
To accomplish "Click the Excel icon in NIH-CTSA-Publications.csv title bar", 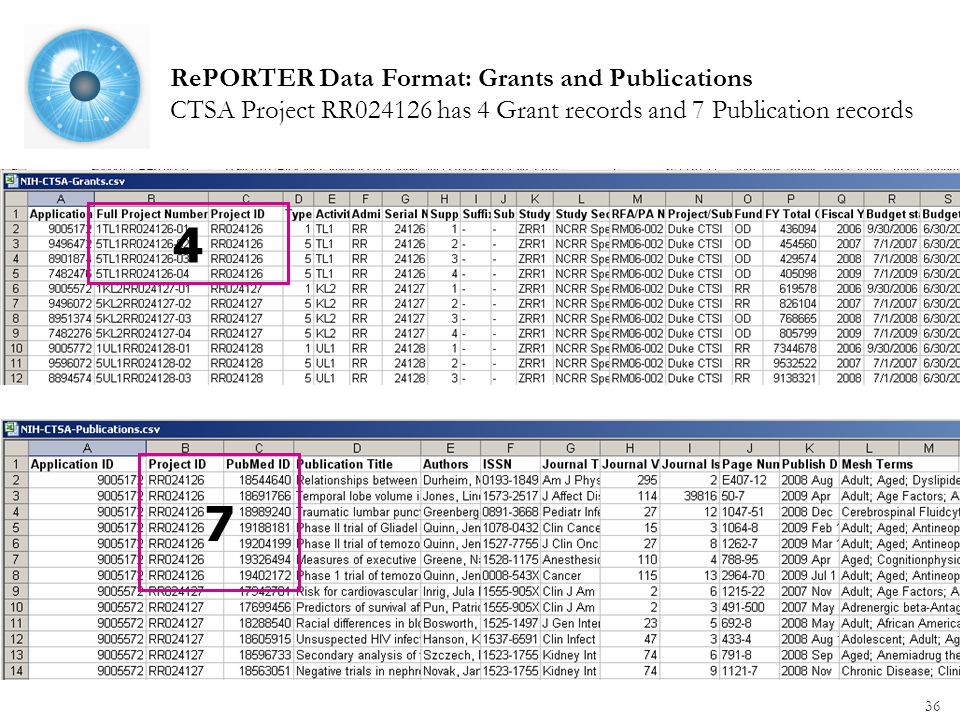I will click(12, 429).
